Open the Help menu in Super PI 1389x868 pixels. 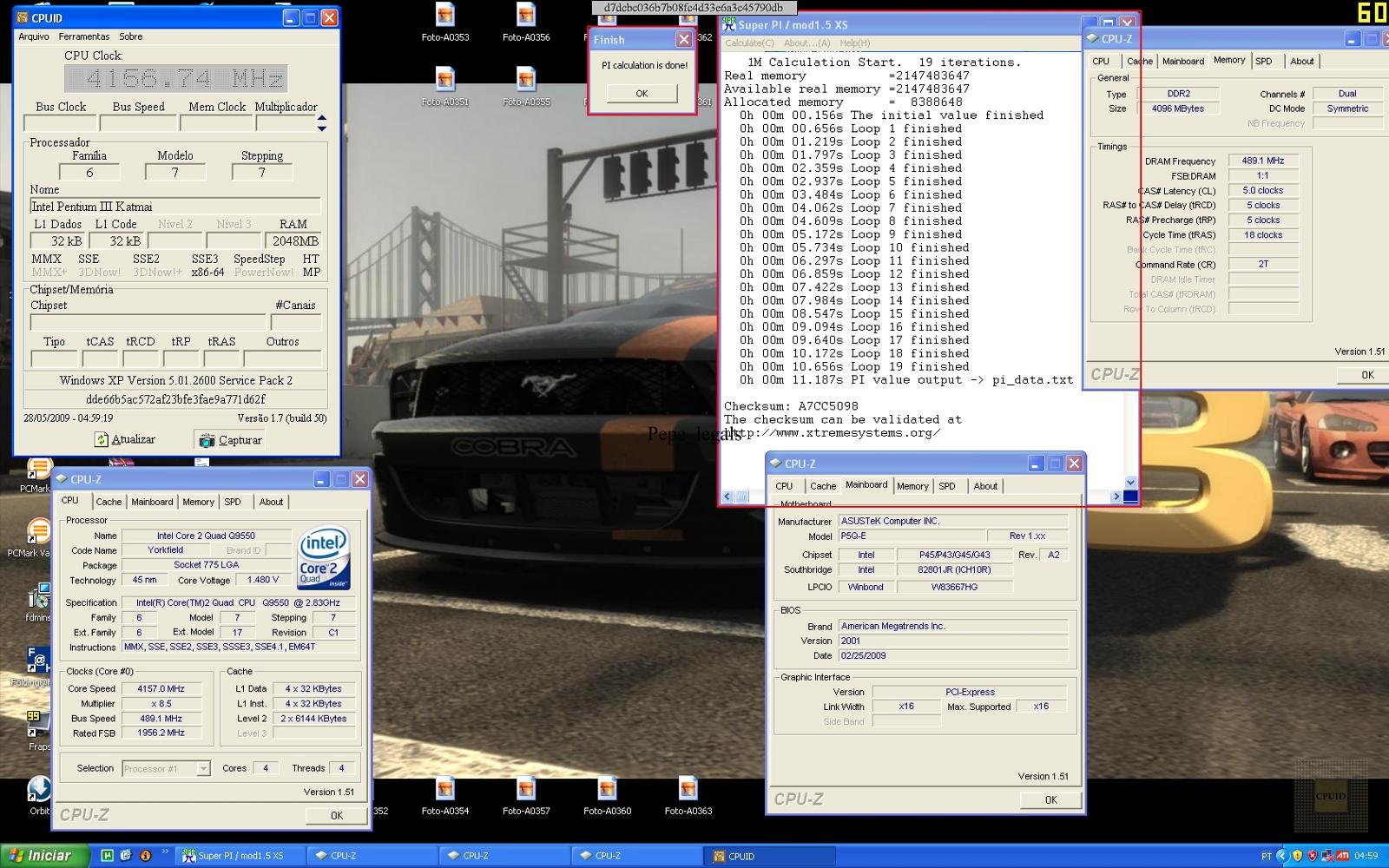click(854, 43)
